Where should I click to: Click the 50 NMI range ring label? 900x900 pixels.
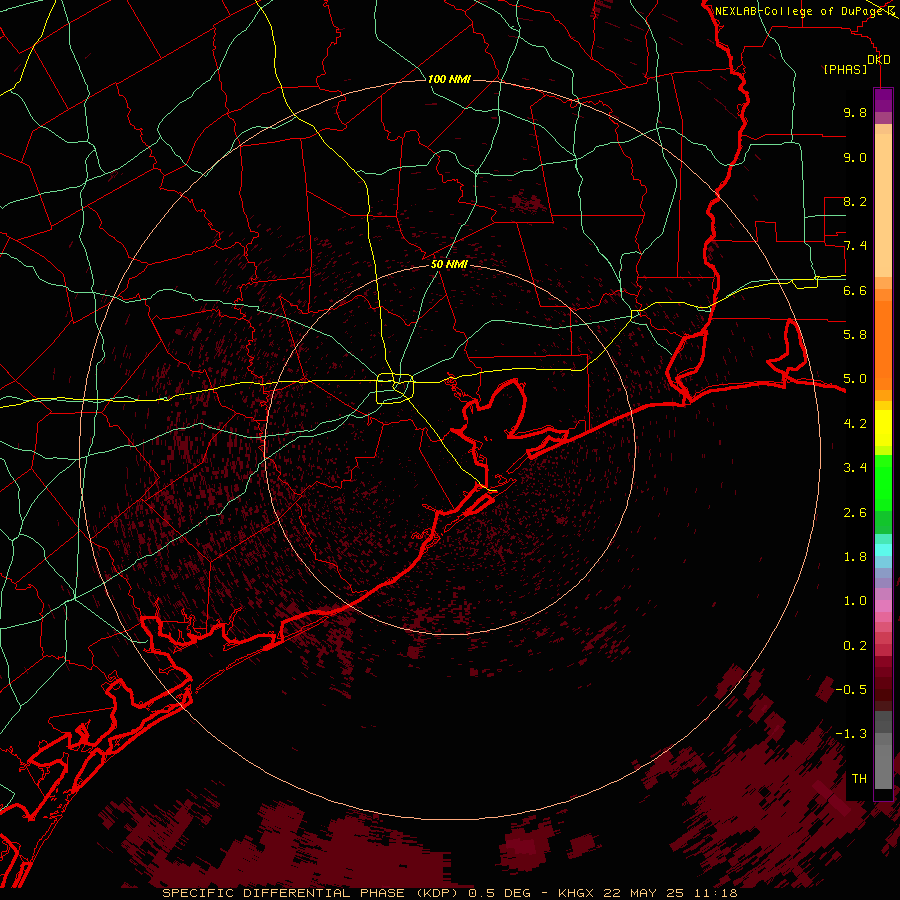pos(449,265)
